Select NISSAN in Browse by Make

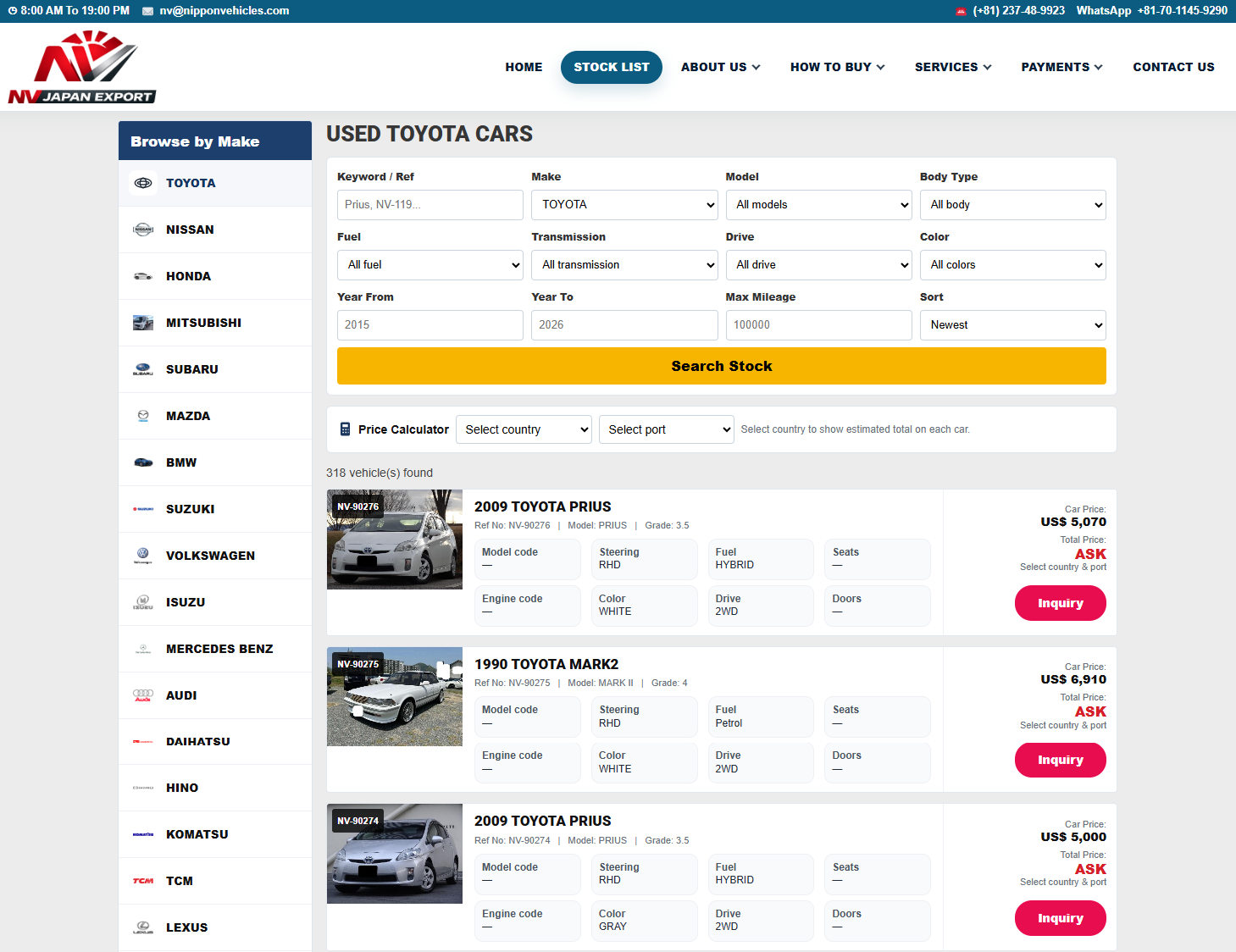(215, 230)
